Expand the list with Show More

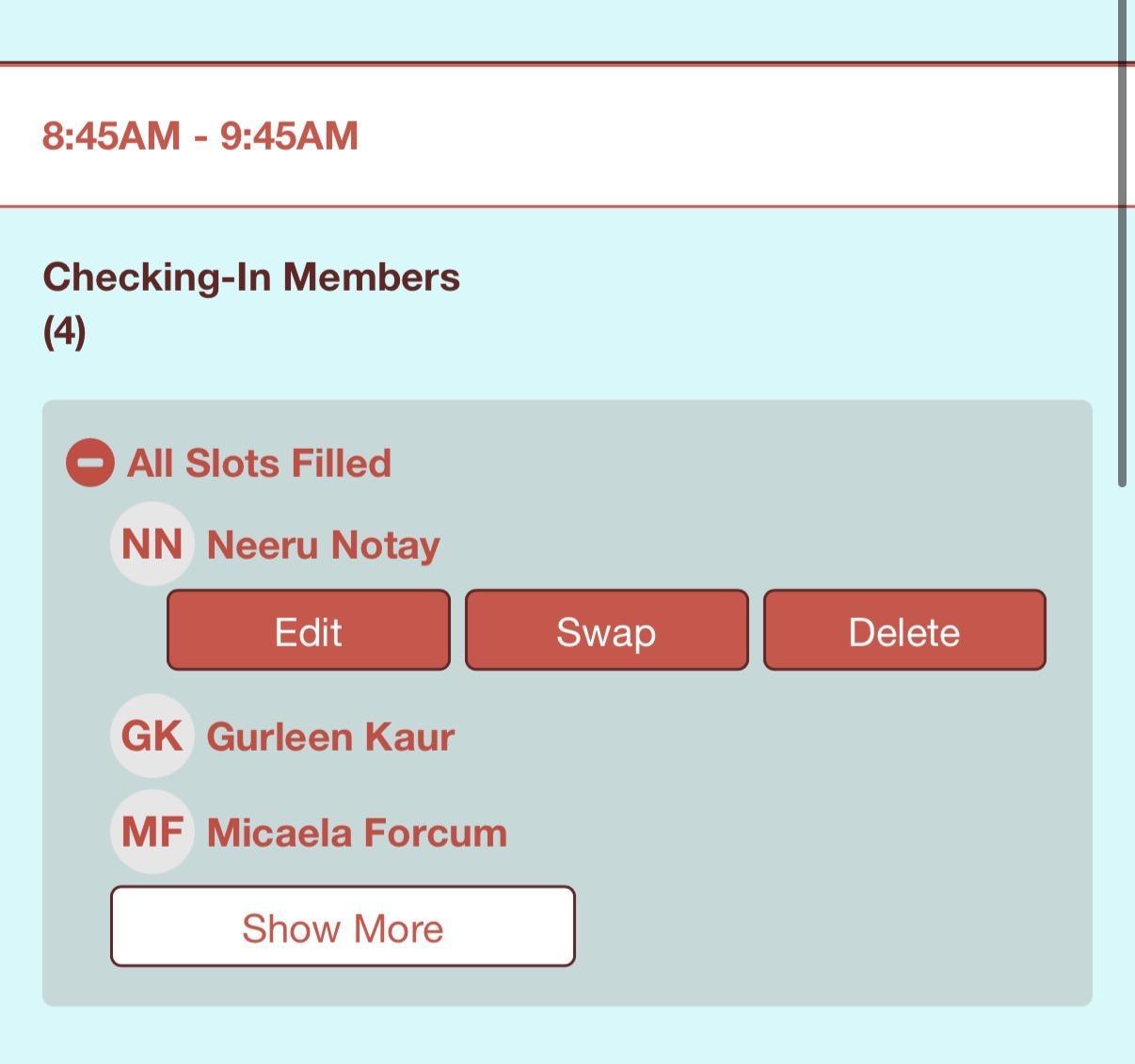pos(343,927)
